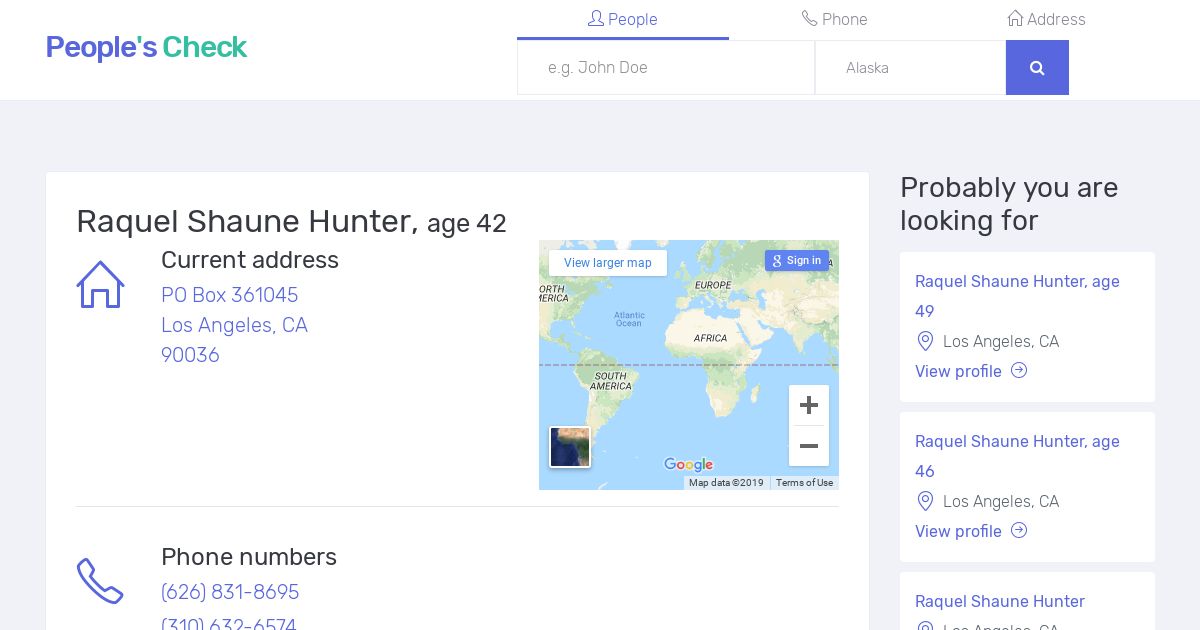The height and width of the screenshot is (630, 1200).
Task: Switch the map to the satellite imagery thumbnail
Action: (570, 447)
